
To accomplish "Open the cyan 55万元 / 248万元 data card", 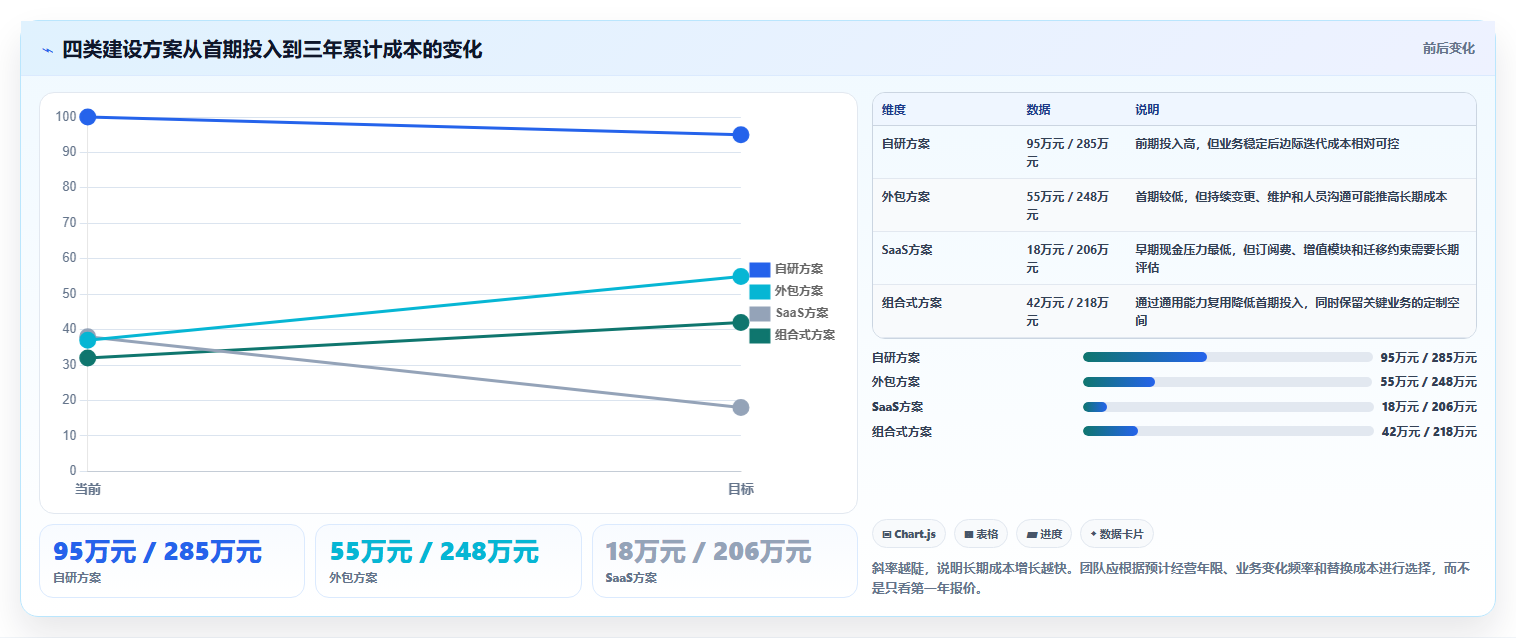I will click(448, 561).
